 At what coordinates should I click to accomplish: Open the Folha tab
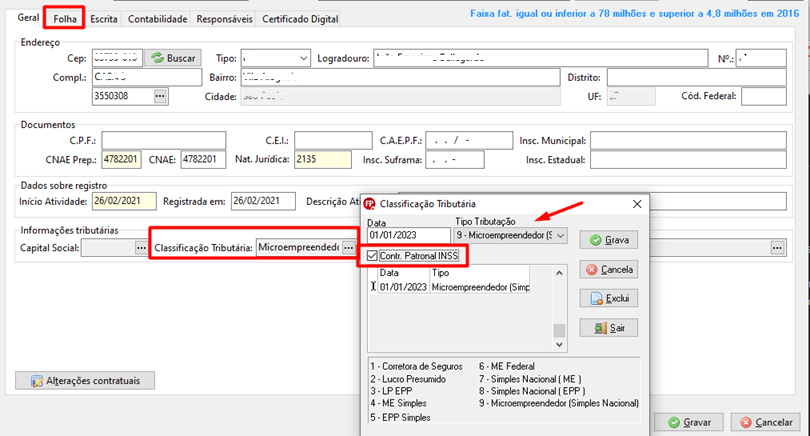tap(65, 19)
